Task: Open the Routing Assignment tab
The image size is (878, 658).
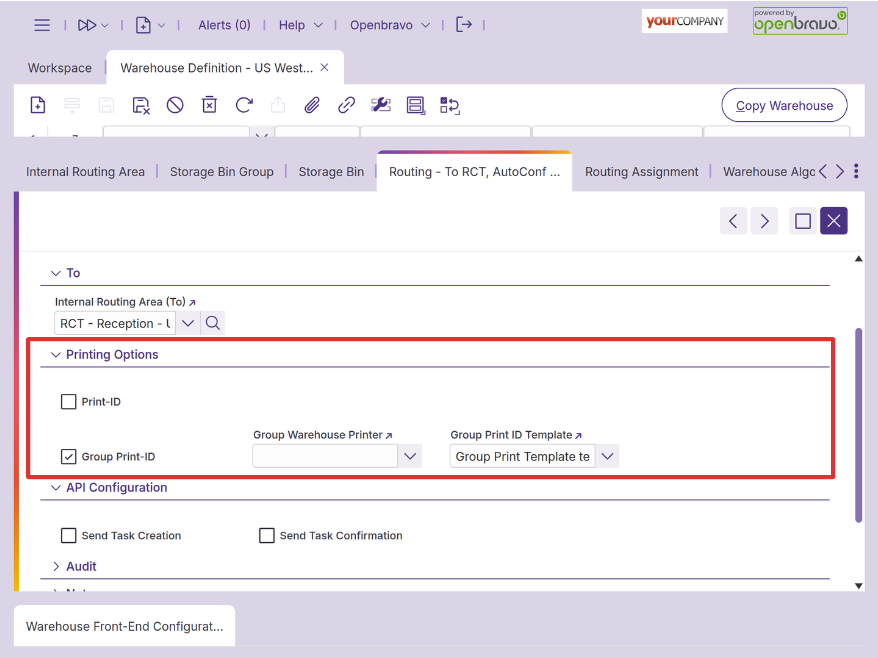Action: [641, 172]
